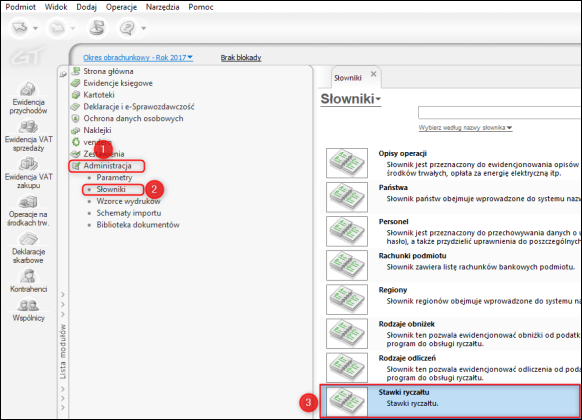Open Wspólnicy sidebar icon
582x420 pixels.
pyautogui.click(x=28, y=310)
